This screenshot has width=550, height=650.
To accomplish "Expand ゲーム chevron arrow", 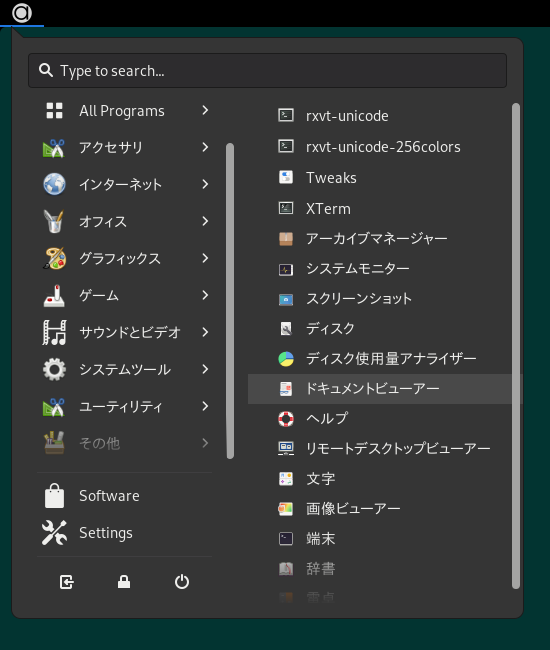I will point(205,295).
